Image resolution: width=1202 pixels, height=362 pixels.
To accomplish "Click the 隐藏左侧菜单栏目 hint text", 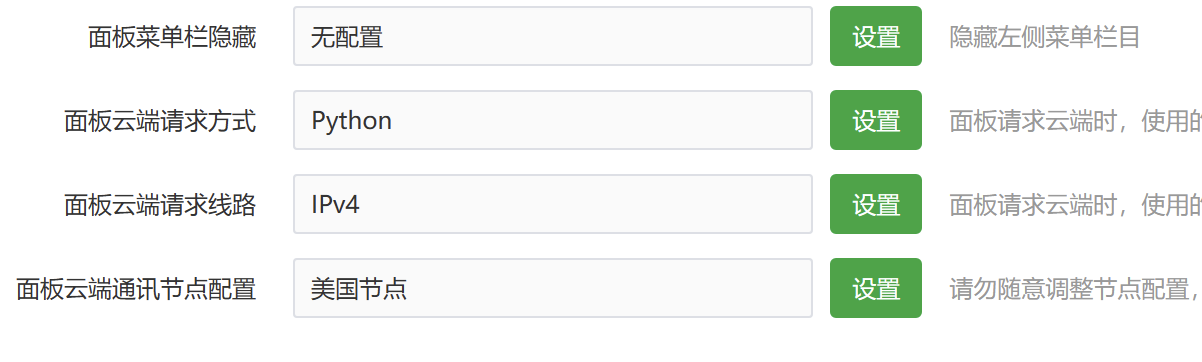I will pyautogui.click(x=1045, y=37).
